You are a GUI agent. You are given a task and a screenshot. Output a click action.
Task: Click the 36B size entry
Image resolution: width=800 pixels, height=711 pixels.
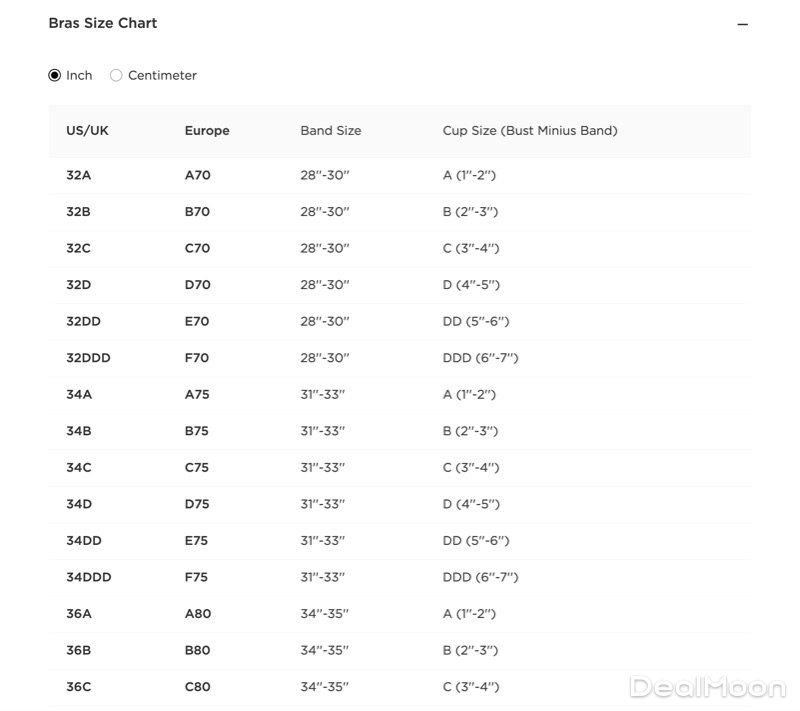79,650
